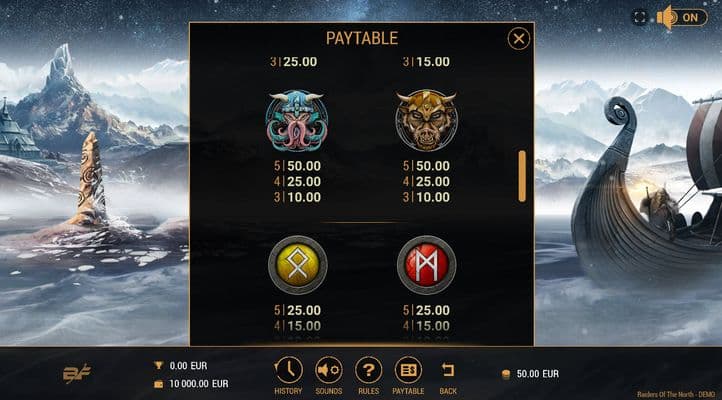Click the yellow rune shield symbol
722x400 pixels.
tap(297, 265)
